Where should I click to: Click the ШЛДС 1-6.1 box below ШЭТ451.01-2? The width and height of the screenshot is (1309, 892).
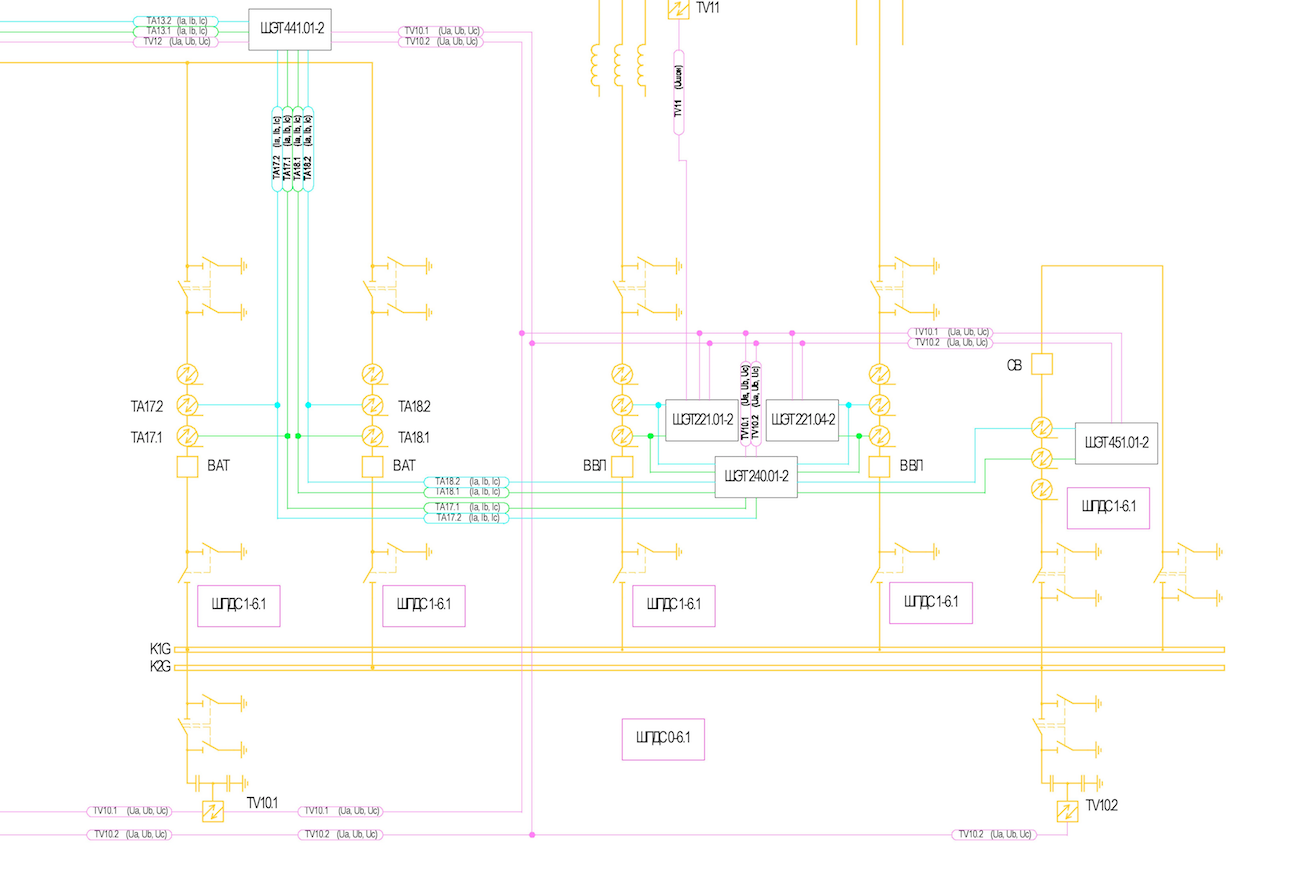(x=1108, y=508)
